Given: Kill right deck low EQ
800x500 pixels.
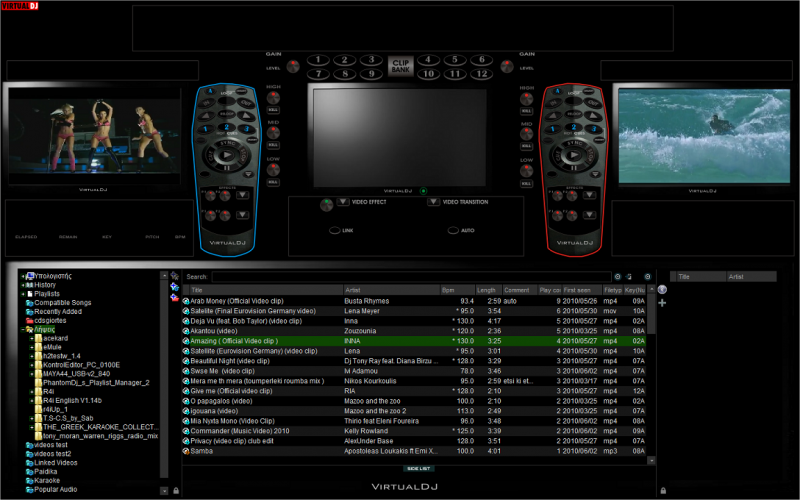Looking at the screenshot, I should click(526, 183).
